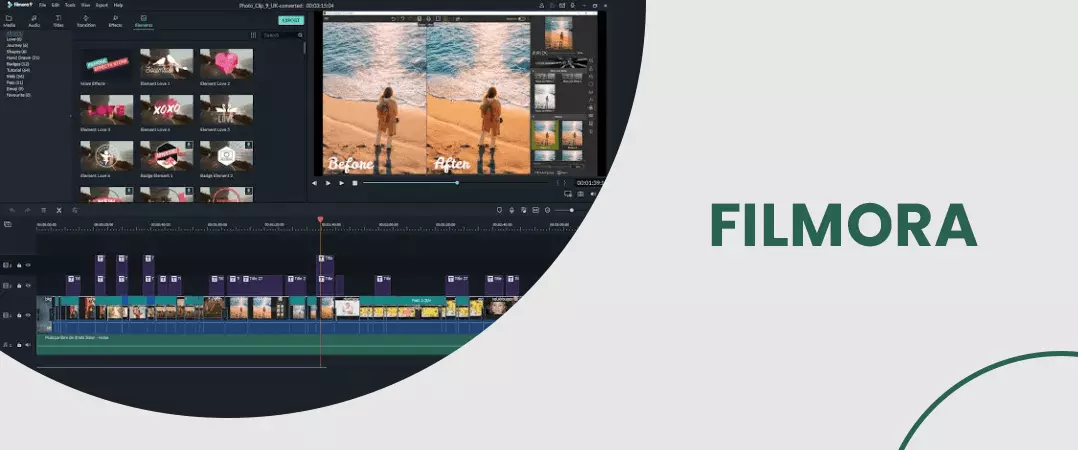Image resolution: width=1078 pixels, height=450 pixels.
Task: Select the Journey category
Action: pyautogui.click(x=17, y=45)
